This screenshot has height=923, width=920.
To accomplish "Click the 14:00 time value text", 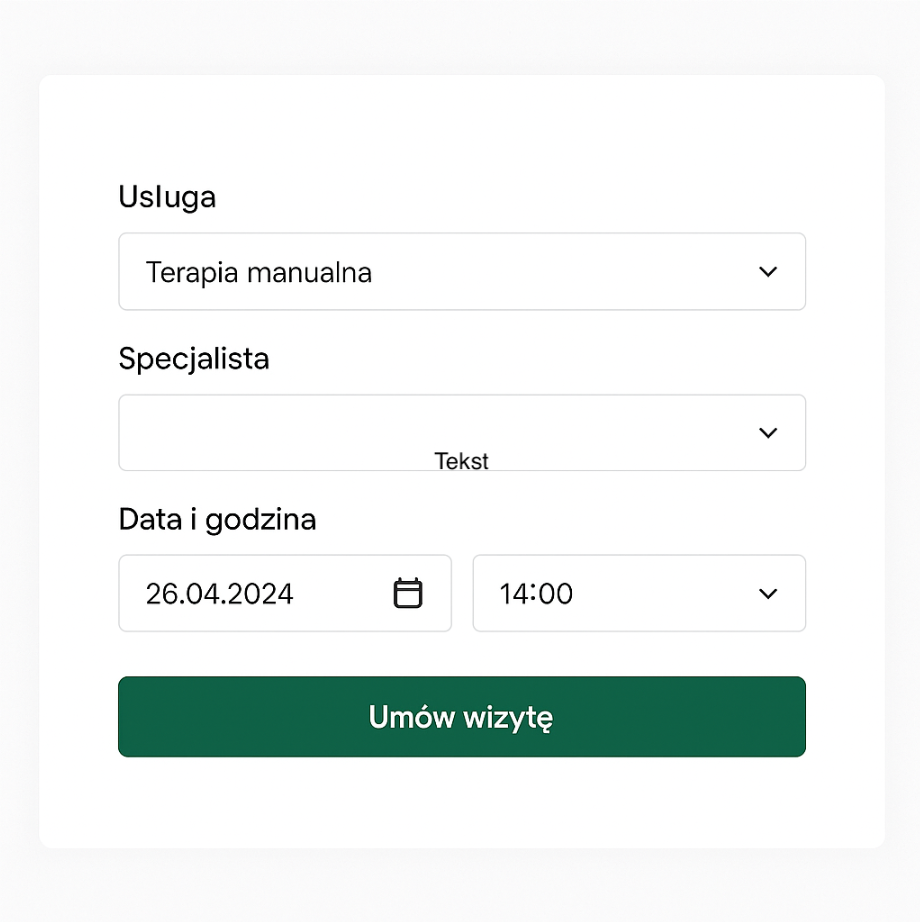I will coord(537,594).
